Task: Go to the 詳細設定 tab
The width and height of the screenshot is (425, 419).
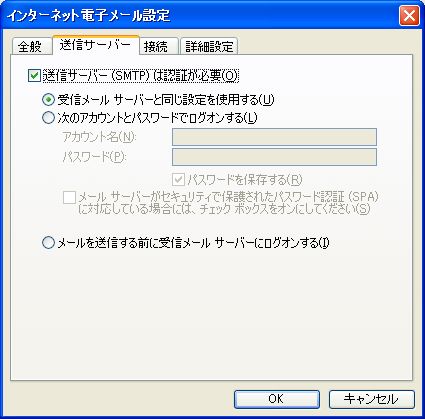Action: pyautogui.click(x=209, y=46)
